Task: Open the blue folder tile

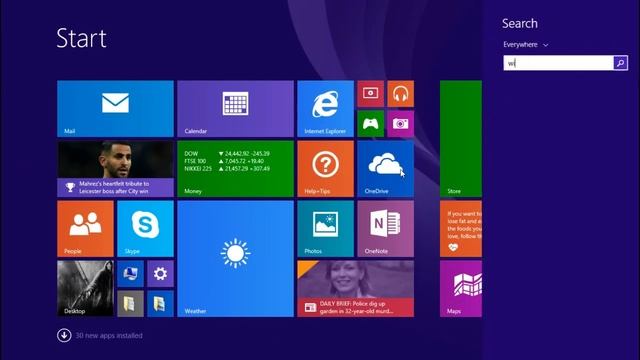Action: 160,304
